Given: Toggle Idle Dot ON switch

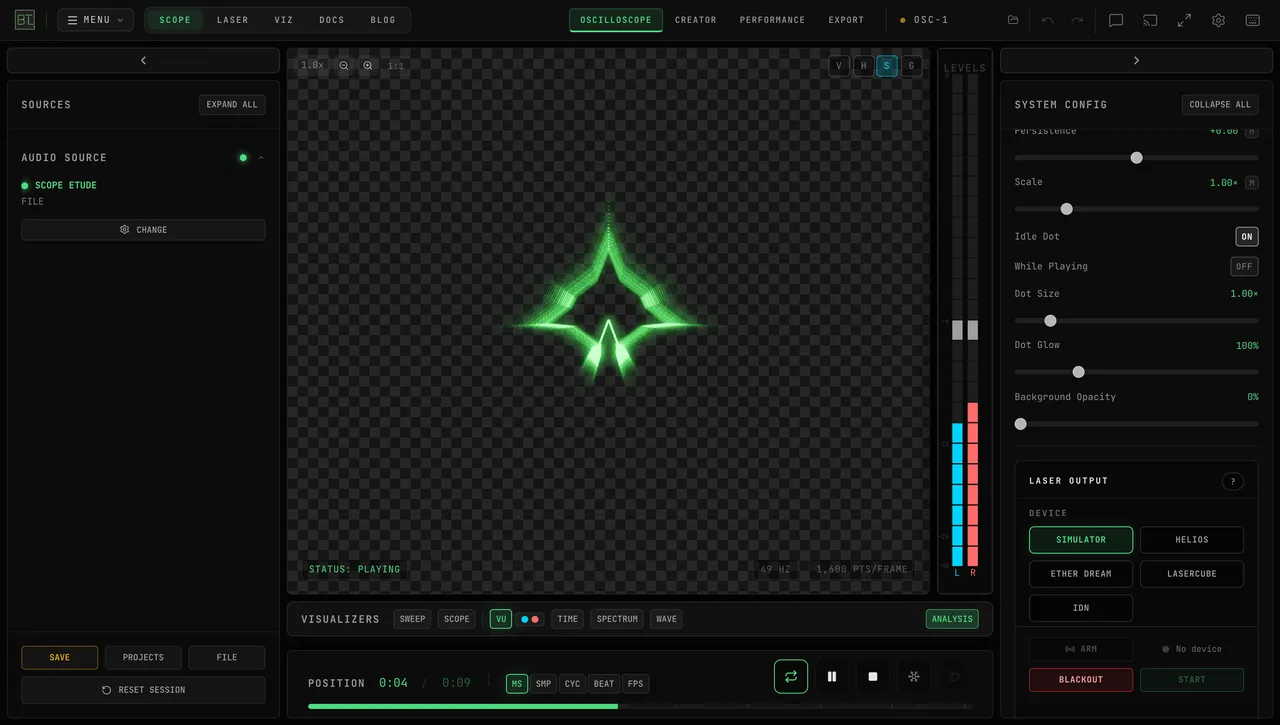Looking at the screenshot, I should (x=1247, y=237).
